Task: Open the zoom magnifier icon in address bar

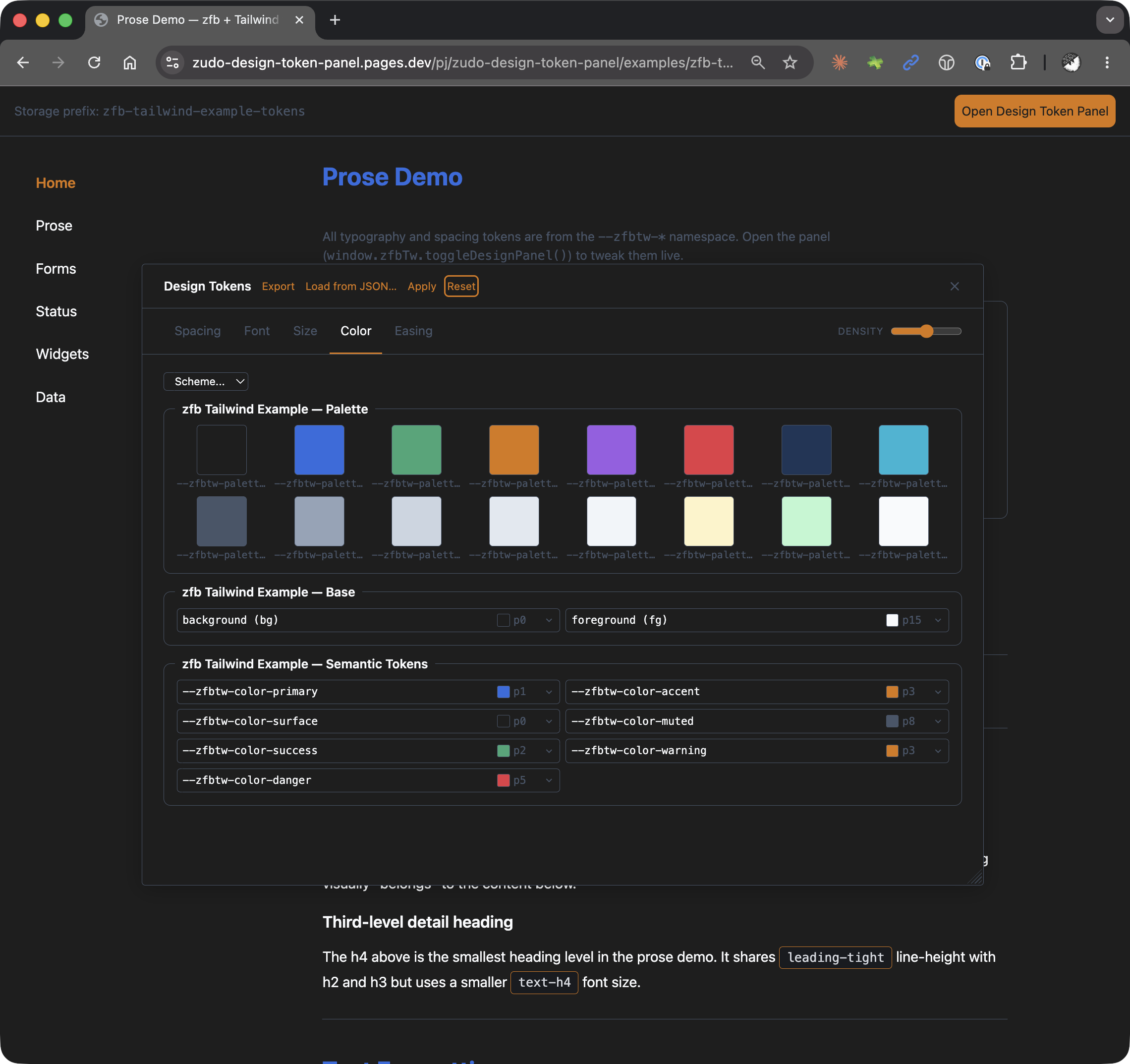Action: (x=758, y=62)
